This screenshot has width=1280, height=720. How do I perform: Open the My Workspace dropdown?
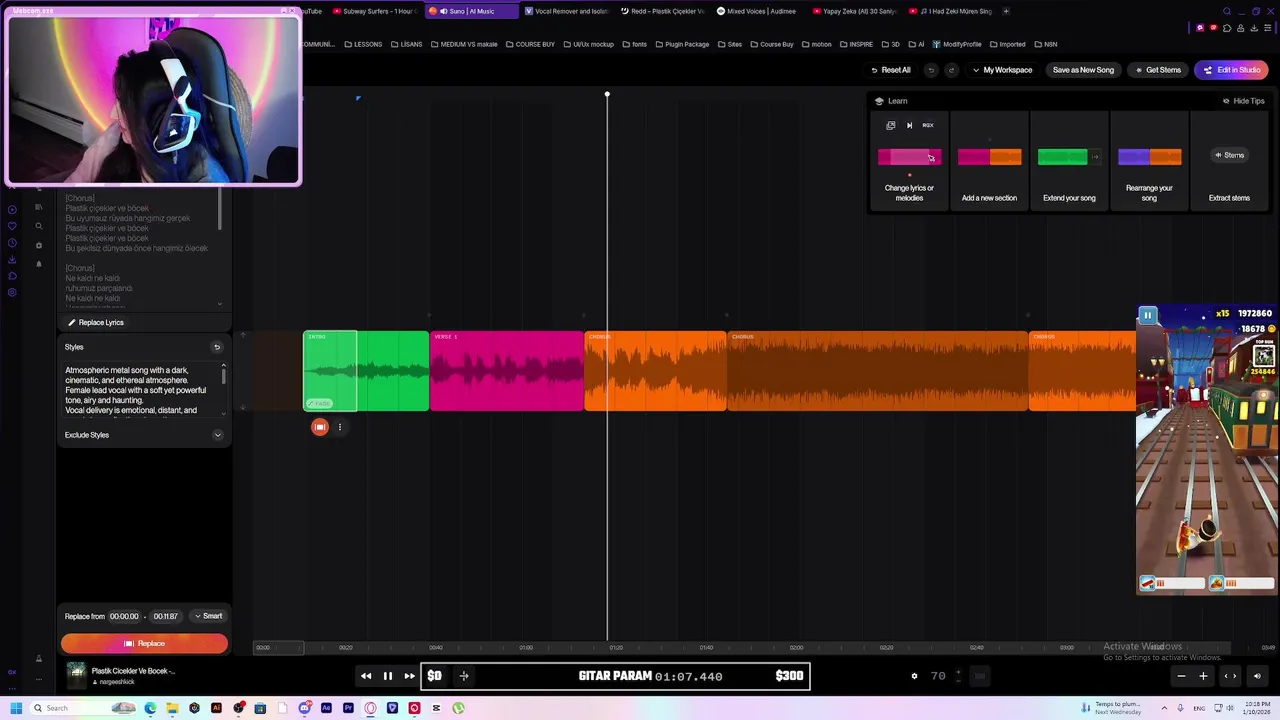[1002, 70]
